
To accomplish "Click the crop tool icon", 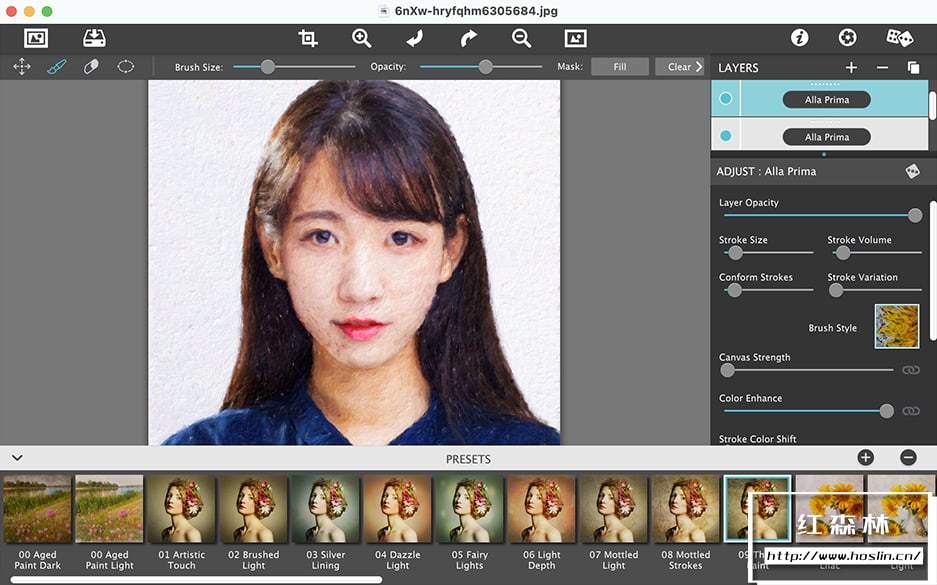I will click(308, 38).
